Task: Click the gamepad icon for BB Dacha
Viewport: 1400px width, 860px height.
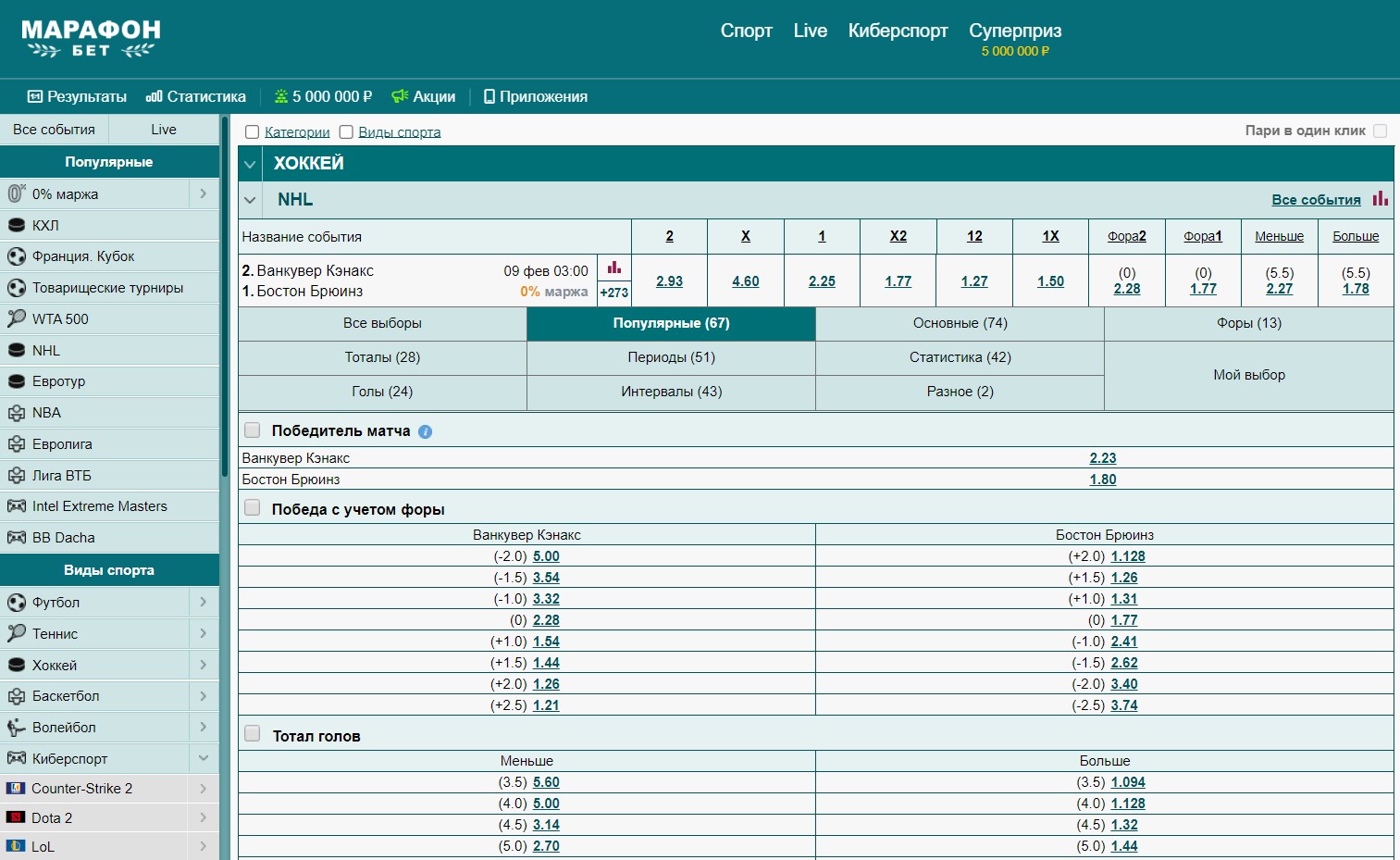Action: 17,537
